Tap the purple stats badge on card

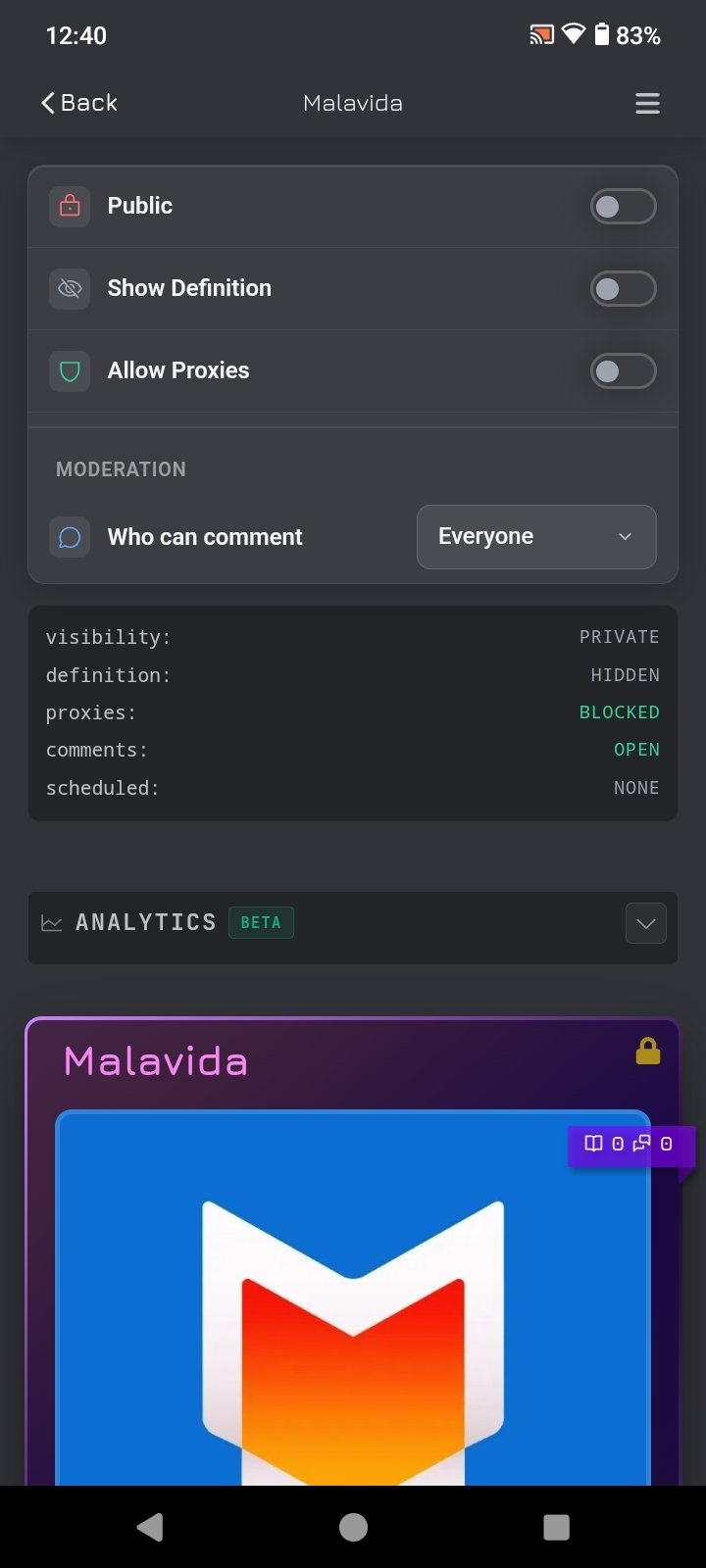click(630, 1144)
